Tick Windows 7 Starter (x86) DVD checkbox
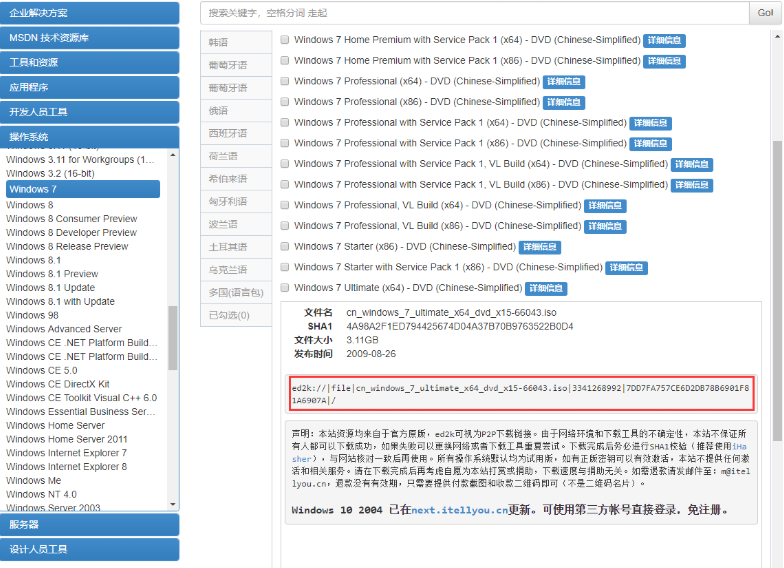 [x=286, y=247]
